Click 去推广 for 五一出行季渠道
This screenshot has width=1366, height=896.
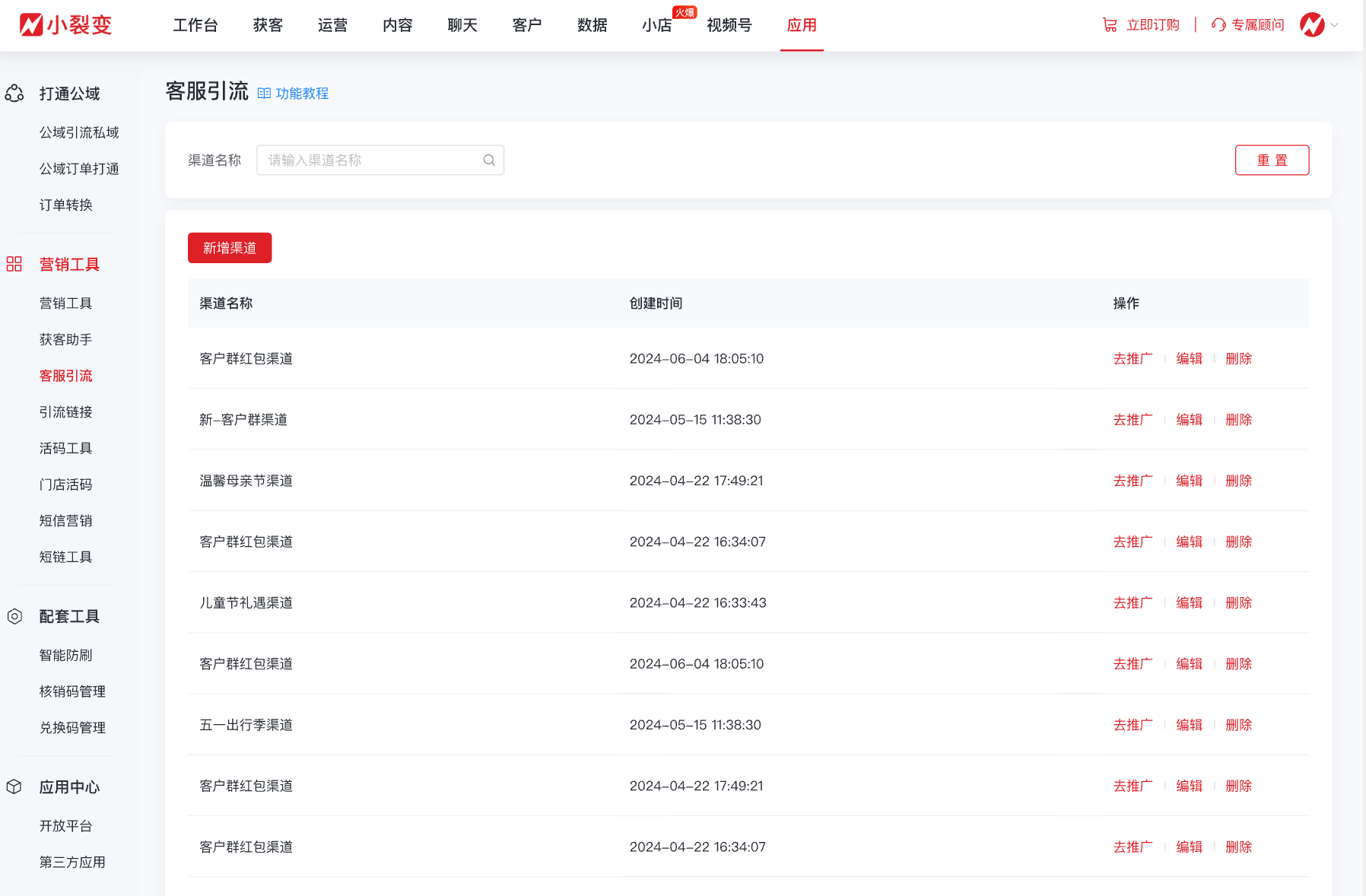coord(1133,725)
